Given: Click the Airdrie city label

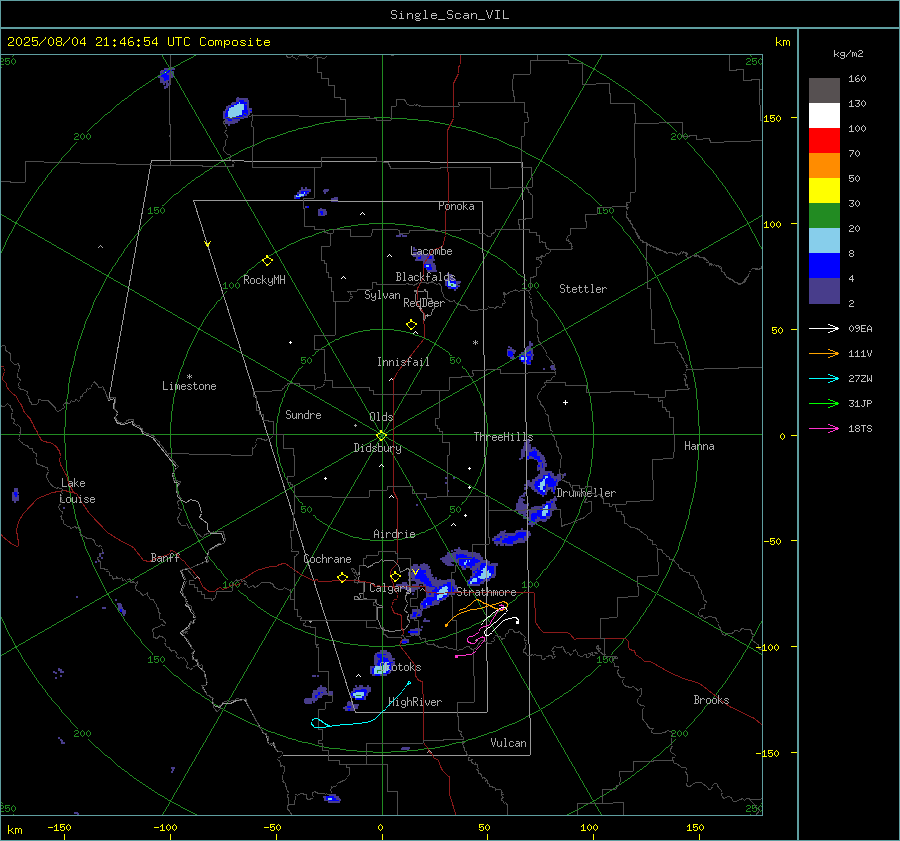Looking at the screenshot, I should (394, 534).
